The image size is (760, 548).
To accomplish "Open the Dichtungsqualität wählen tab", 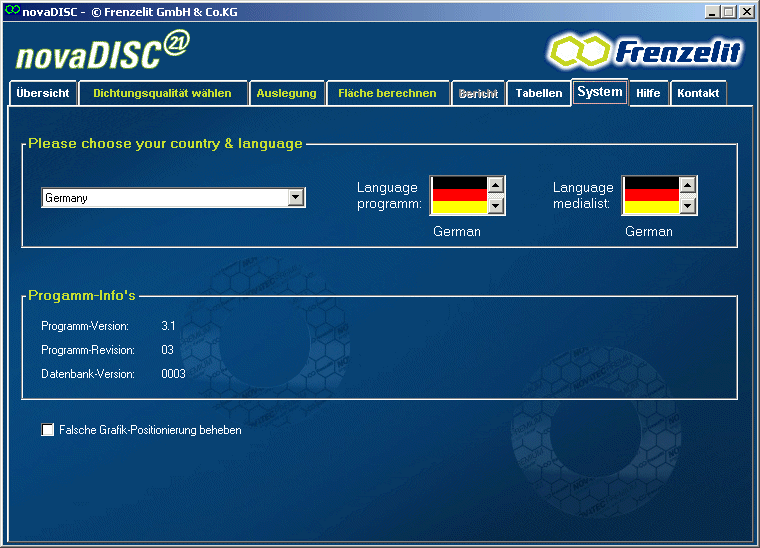I will (162, 93).
